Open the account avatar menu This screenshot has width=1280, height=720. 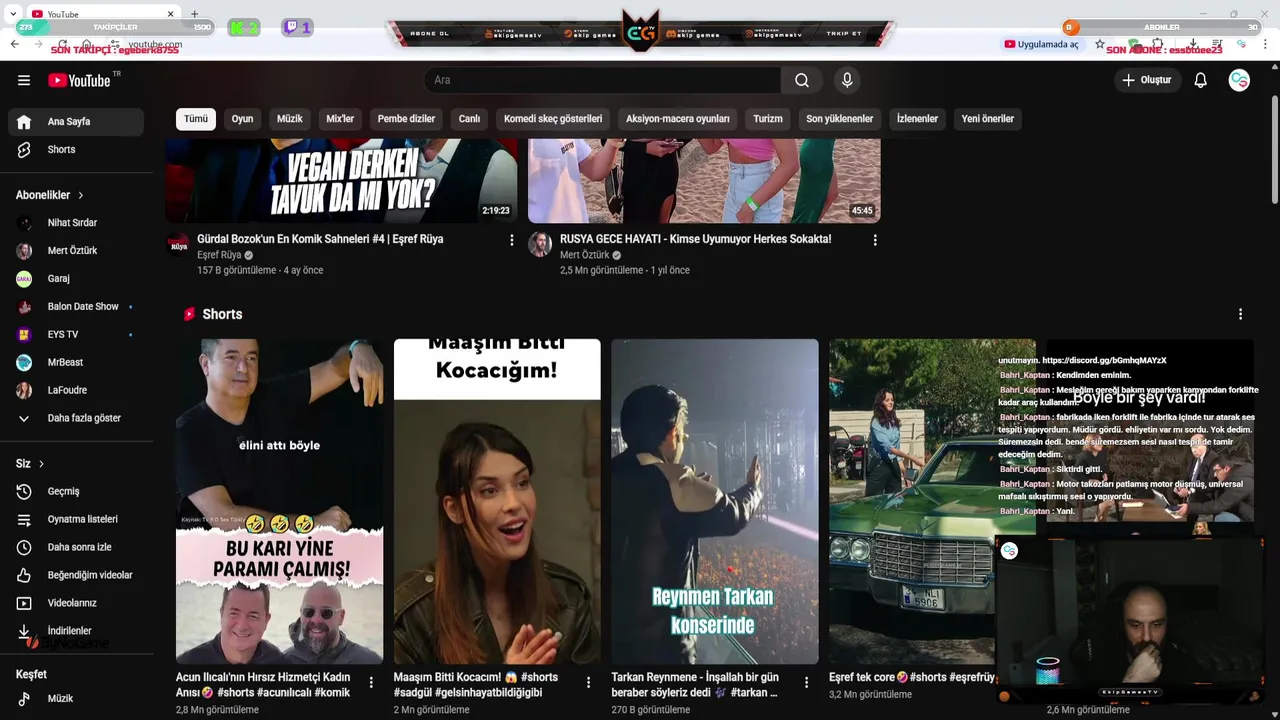point(1239,80)
